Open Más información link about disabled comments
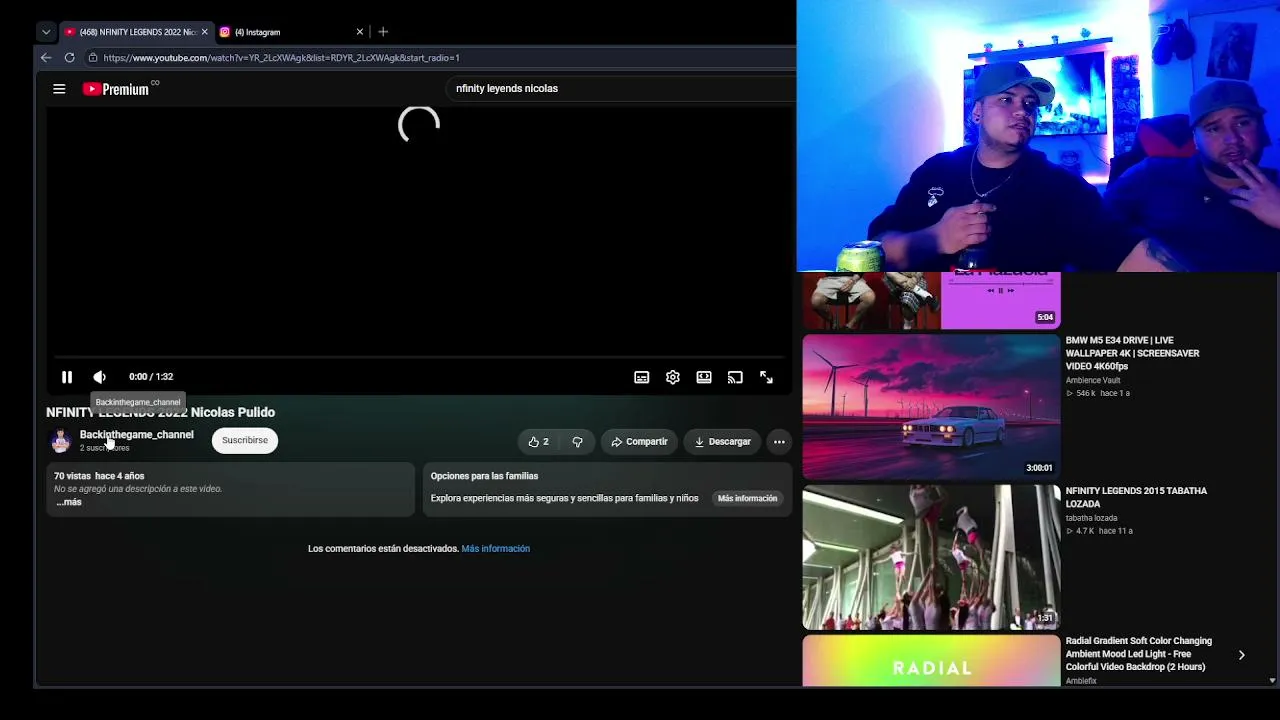Image resolution: width=1280 pixels, height=720 pixels. pyautogui.click(x=496, y=548)
